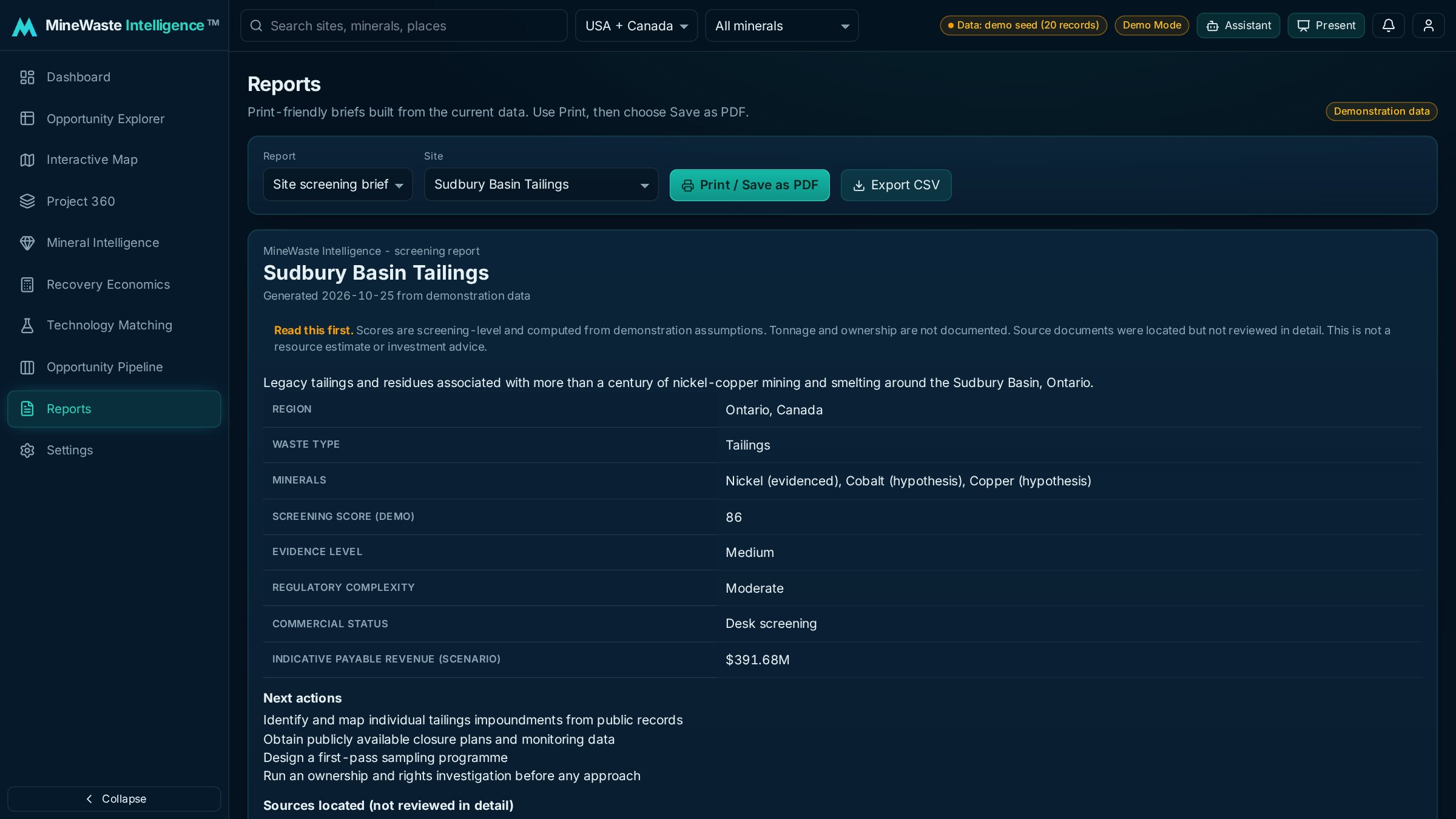The height and width of the screenshot is (819, 1456).
Task: Collapse the sidebar navigation
Action: point(114,799)
